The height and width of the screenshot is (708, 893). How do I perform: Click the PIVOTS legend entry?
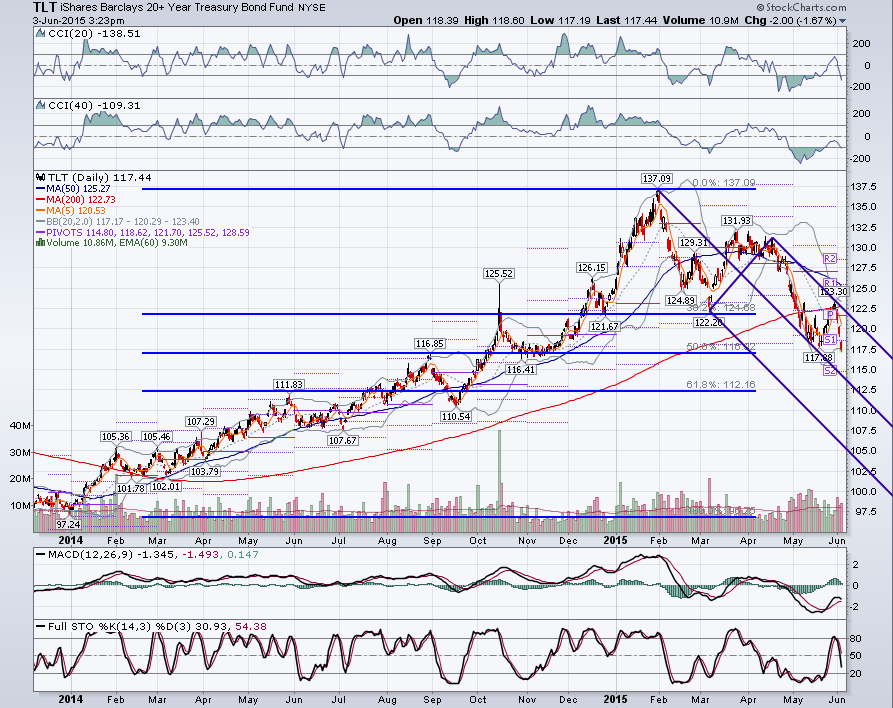142,232
